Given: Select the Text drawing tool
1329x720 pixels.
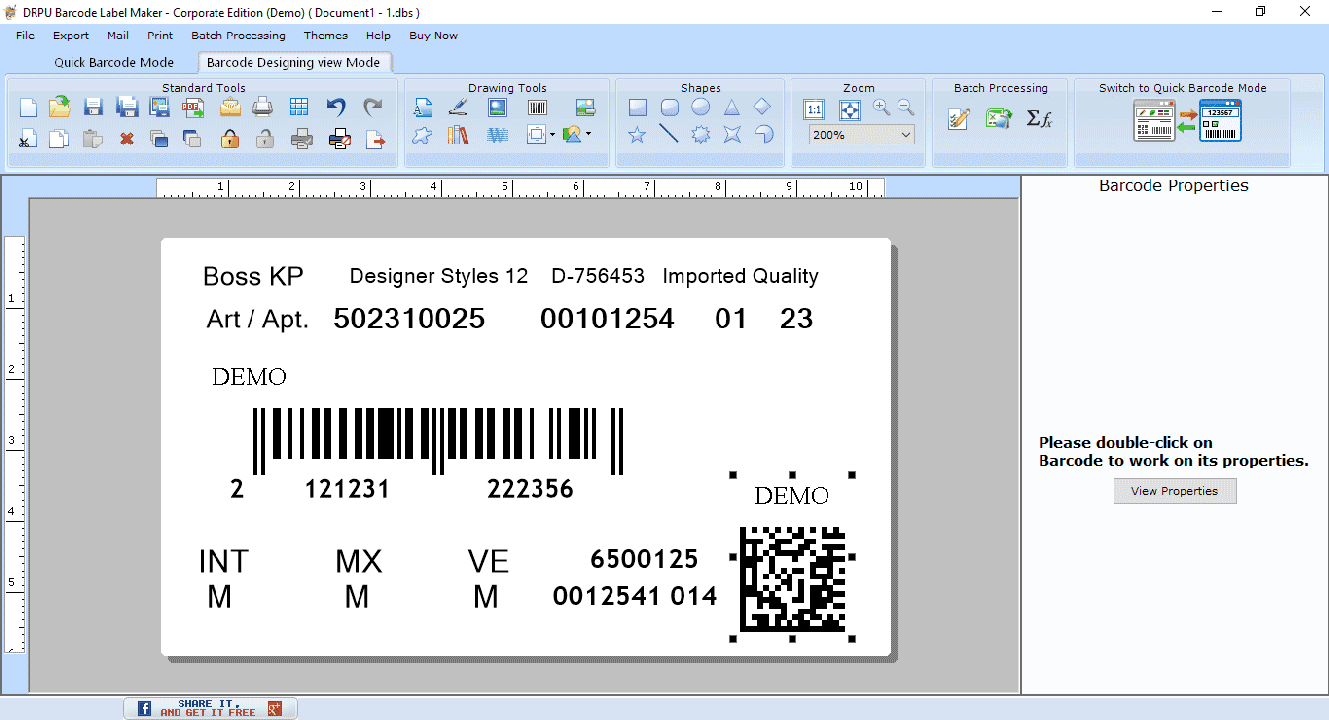Looking at the screenshot, I should 423,106.
